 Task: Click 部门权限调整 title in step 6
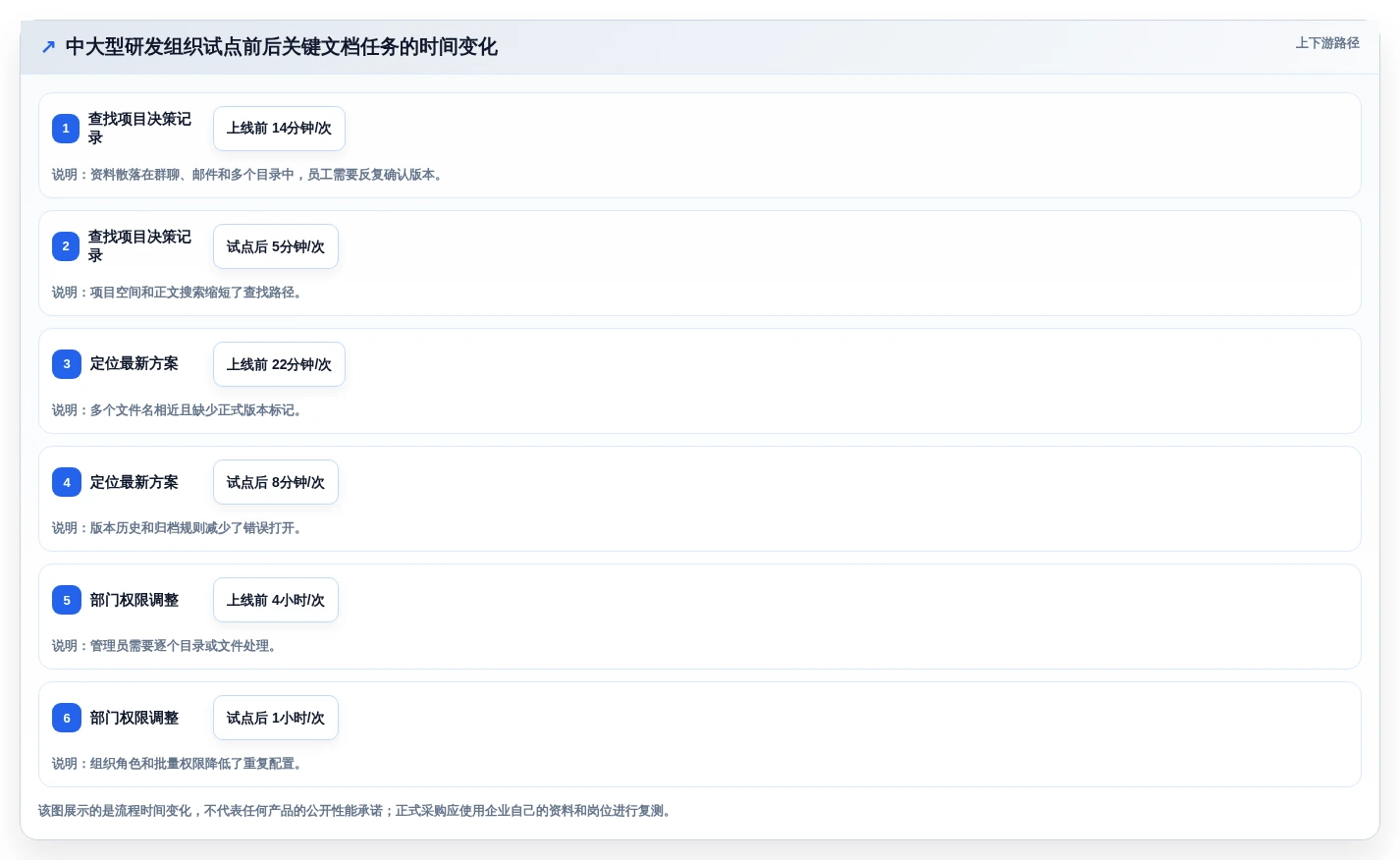pos(135,718)
